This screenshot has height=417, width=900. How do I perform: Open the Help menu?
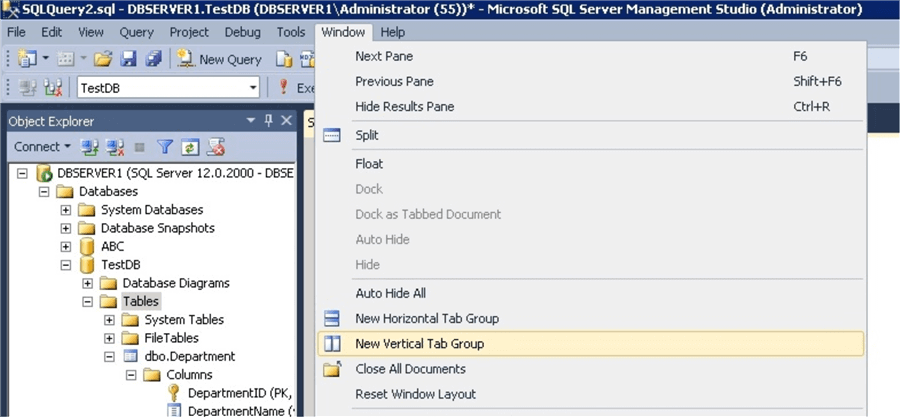click(x=393, y=32)
